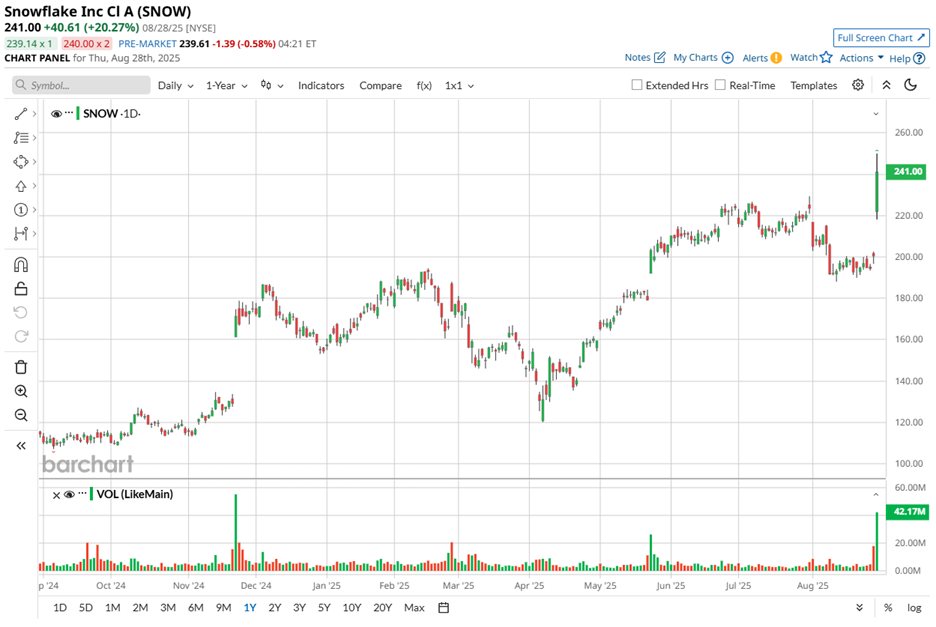The width and height of the screenshot is (936, 627).
Task: Open the Help link
Action: point(907,59)
